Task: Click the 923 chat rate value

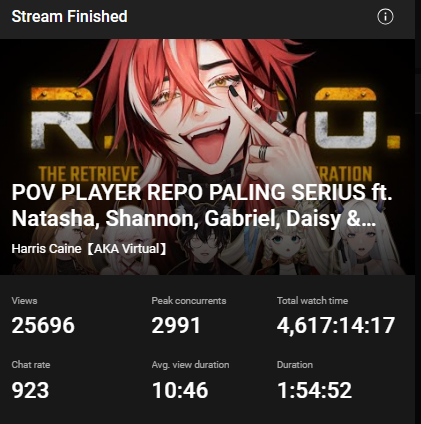Action: click(x=30, y=390)
